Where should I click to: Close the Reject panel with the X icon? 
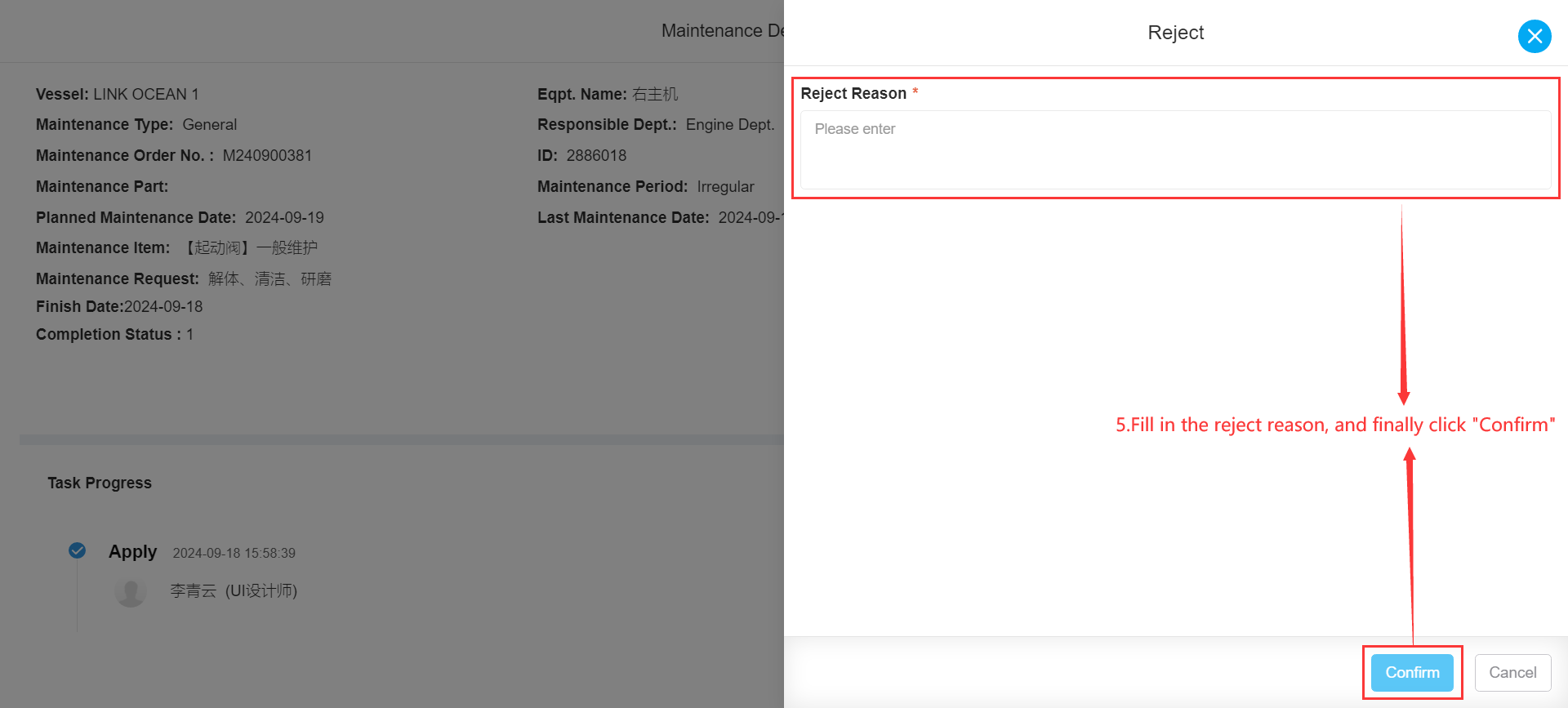(x=1535, y=36)
